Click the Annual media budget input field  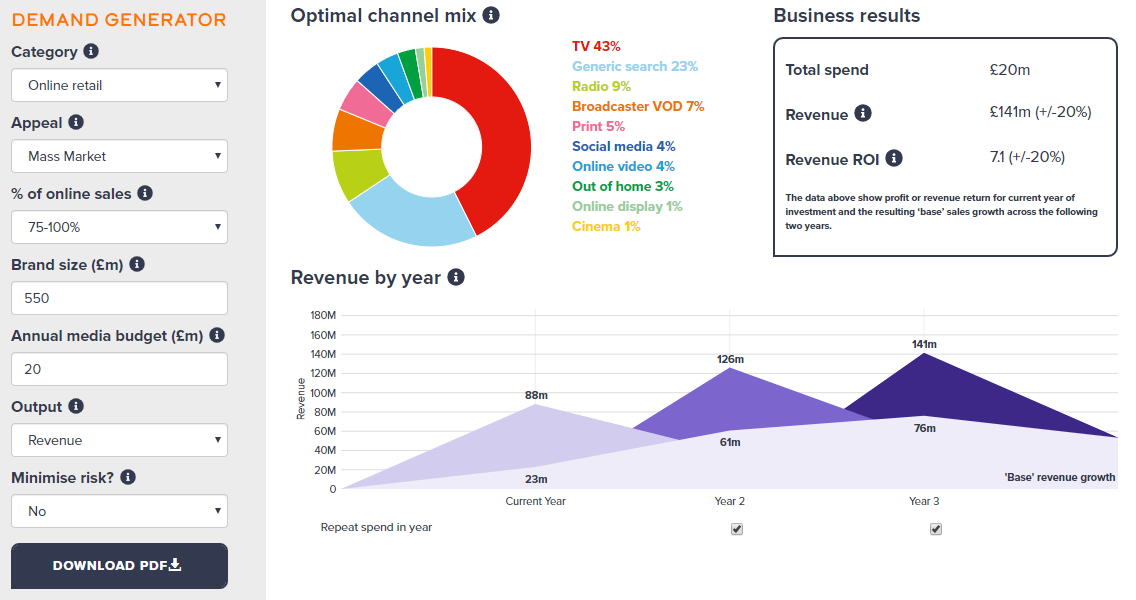[x=119, y=369]
